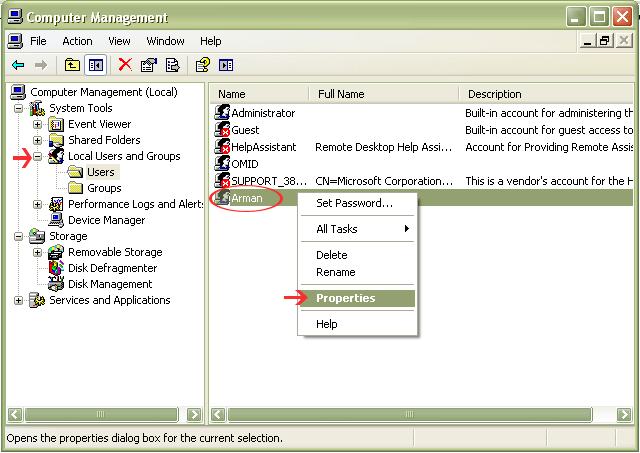The height and width of the screenshot is (453, 640).
Task: Click the Back arrow toolbar icon
Action: [x=18, y=65]
